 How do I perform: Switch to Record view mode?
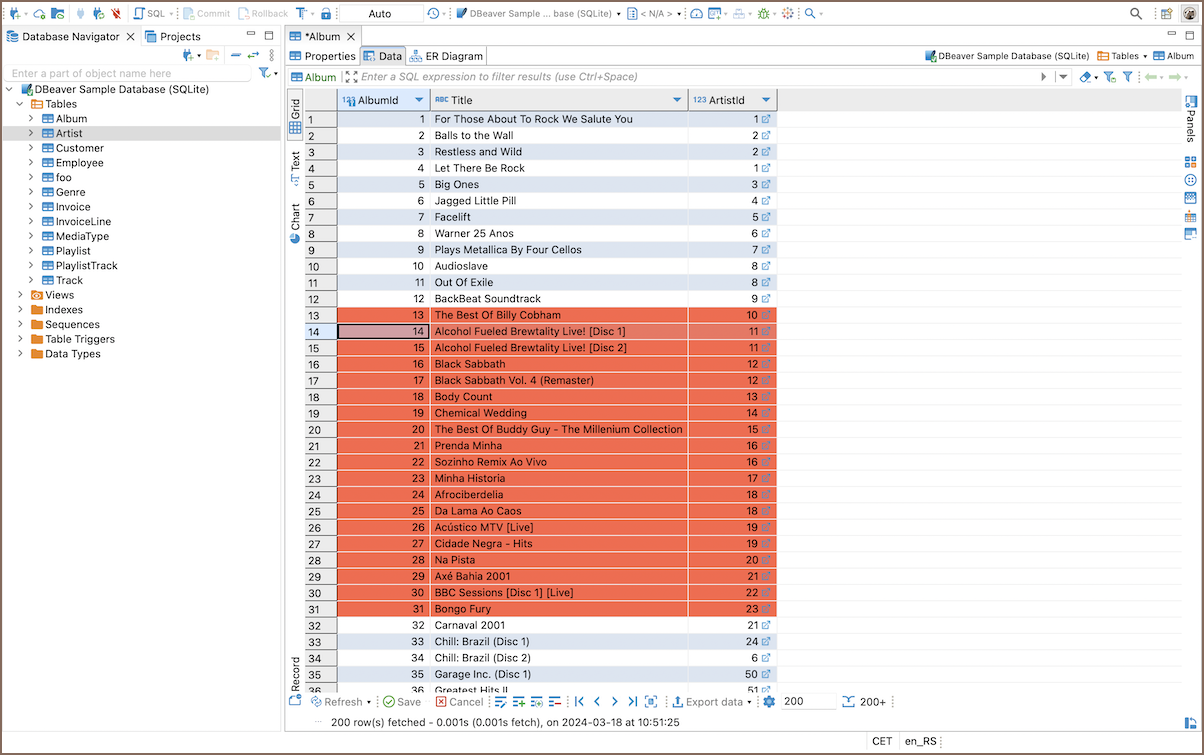295,673
